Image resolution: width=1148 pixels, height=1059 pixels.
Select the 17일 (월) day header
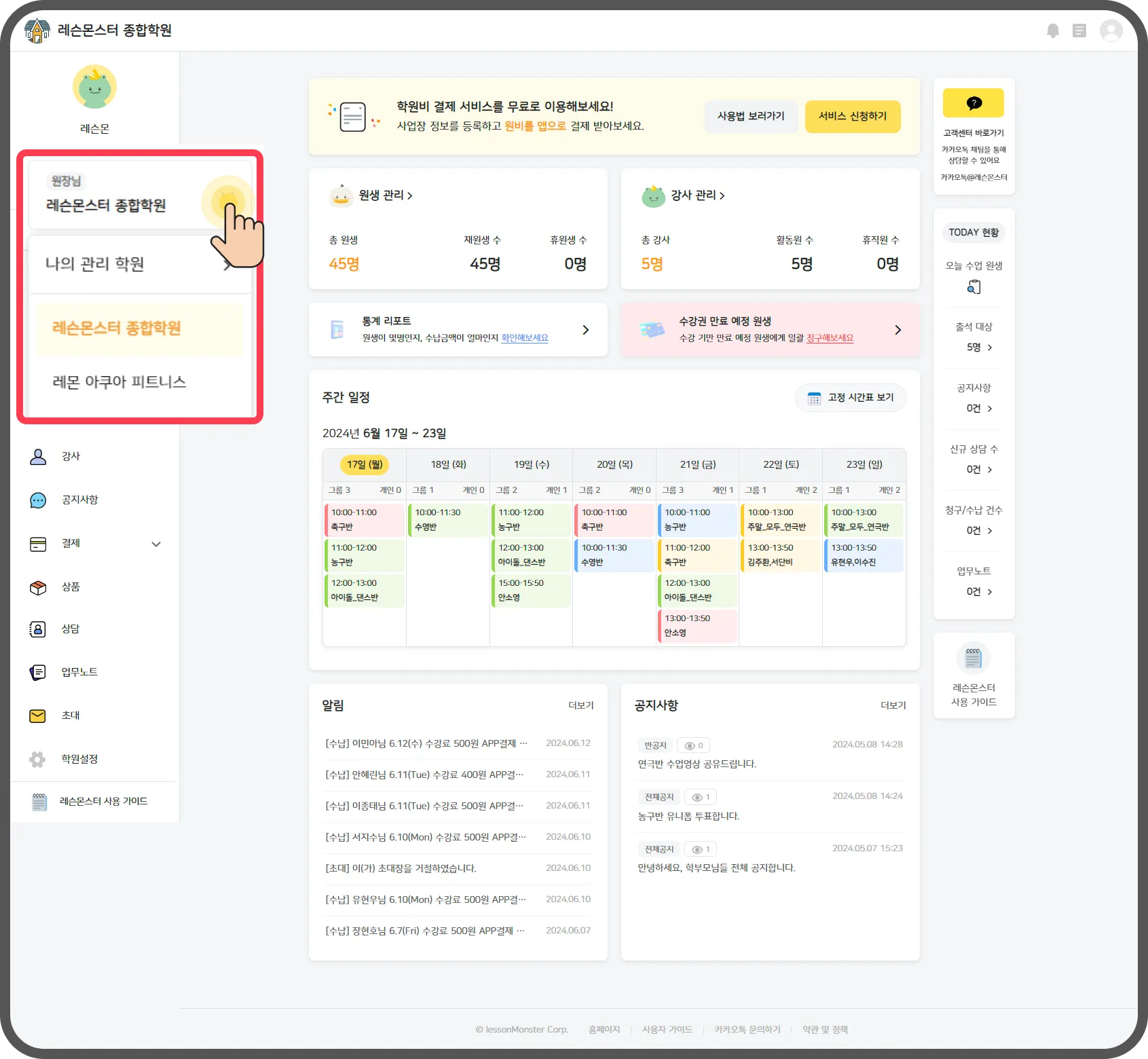pyautogui.click(x=365, y=464)
